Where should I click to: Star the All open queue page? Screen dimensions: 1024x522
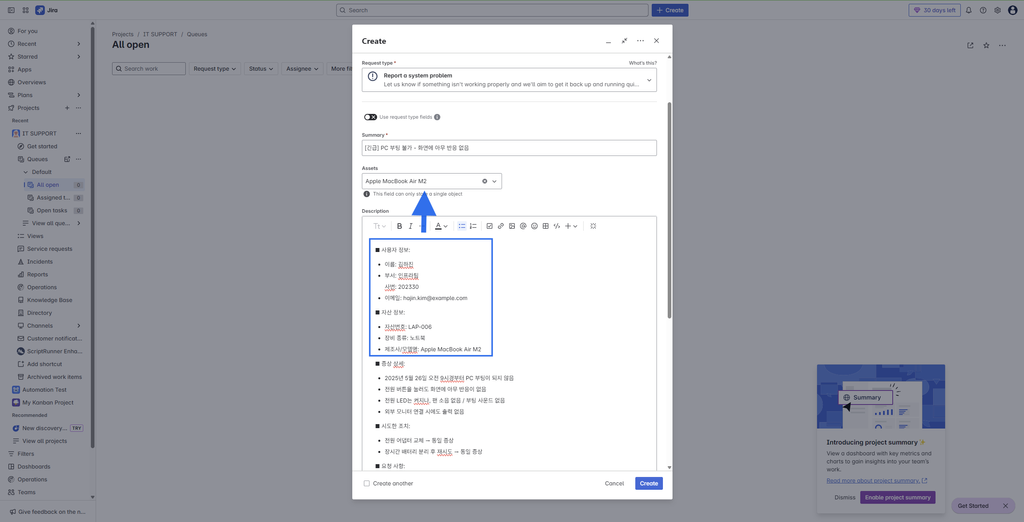[x=986, y=46]
